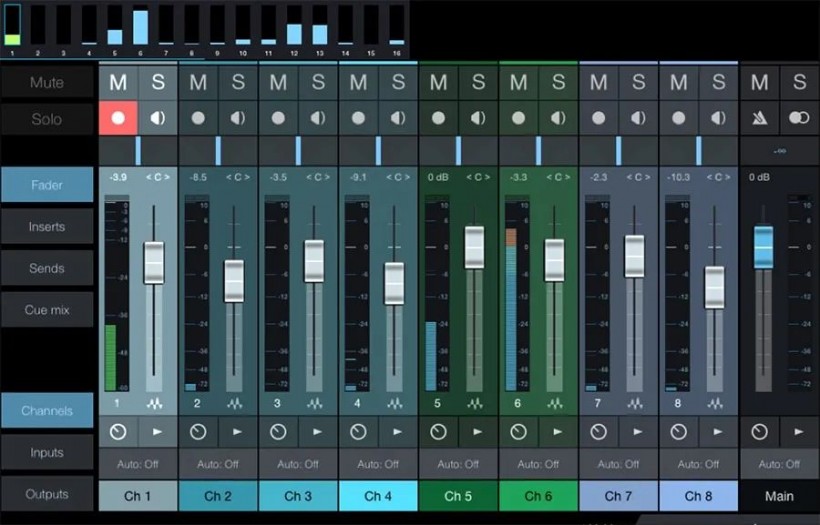Mute the Main output channel
The height and width of the screenshot is (525, 820).
point(759,82)
